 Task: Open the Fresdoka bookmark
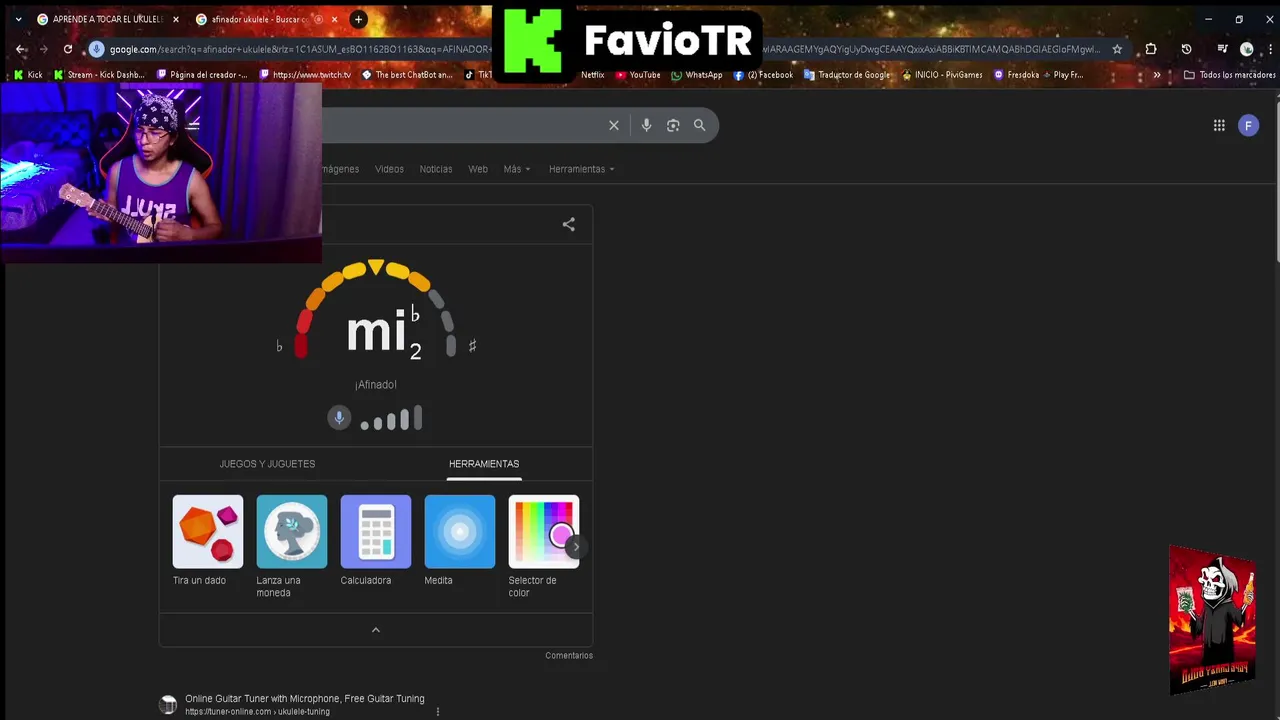[x=1016, y=75]
